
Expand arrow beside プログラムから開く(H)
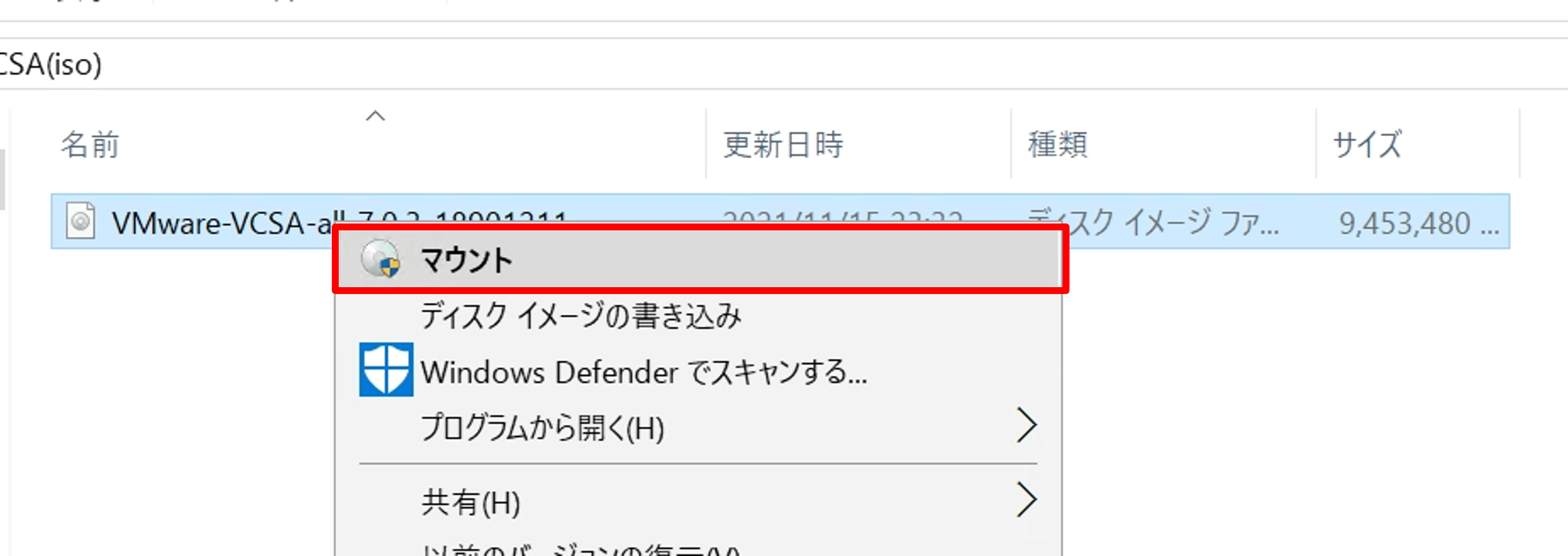pyautogui.click(x=1026, y=426)
